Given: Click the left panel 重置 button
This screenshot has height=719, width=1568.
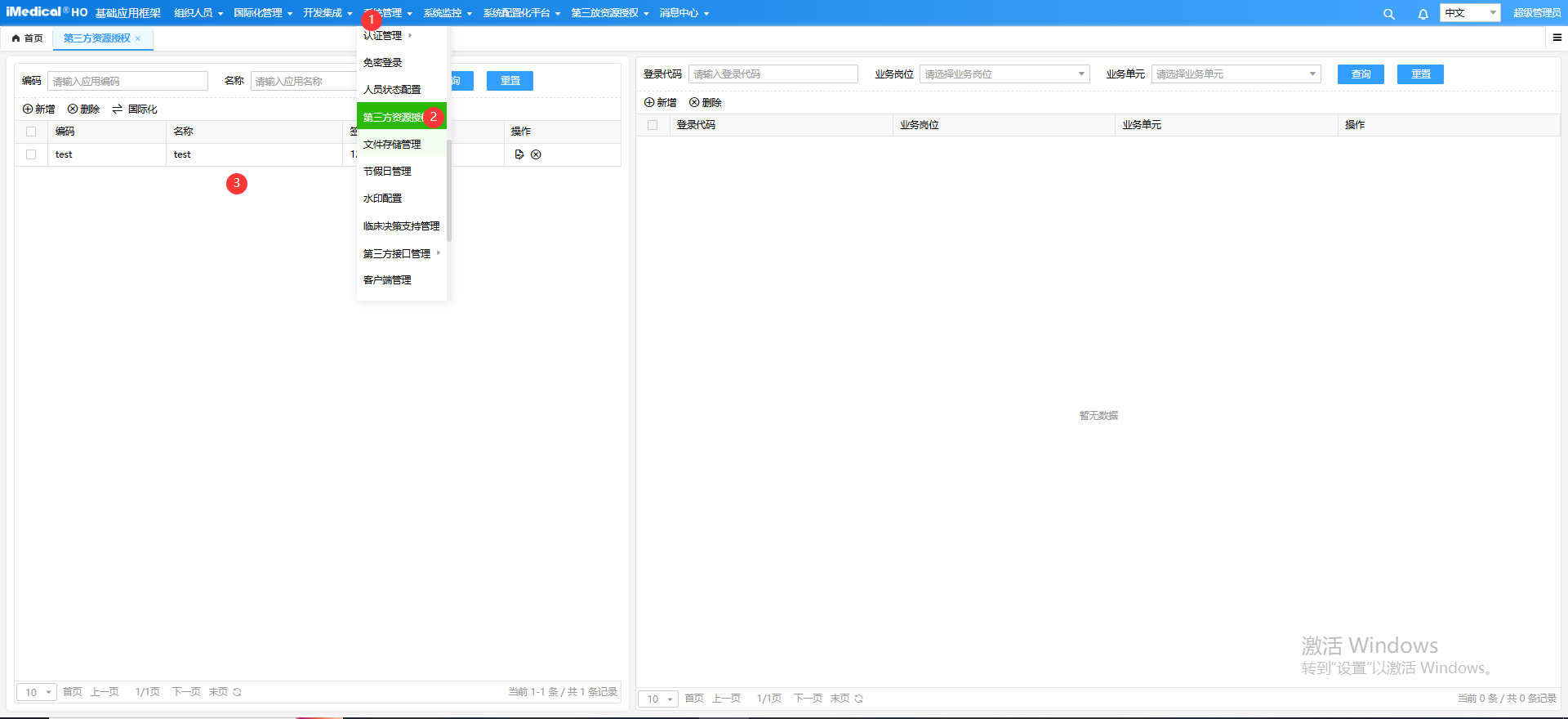Looking at the screenshot, I should click(x=510, y=81).
